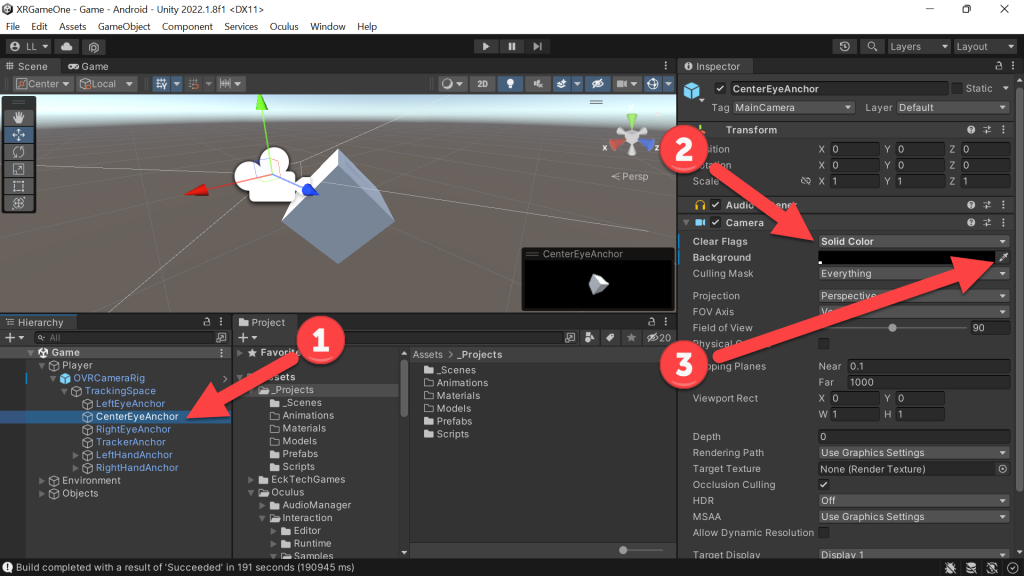The width and height of the screenshot is (1024, 576).
Task: Activate the Transform tool
Action: click(18, 203)
